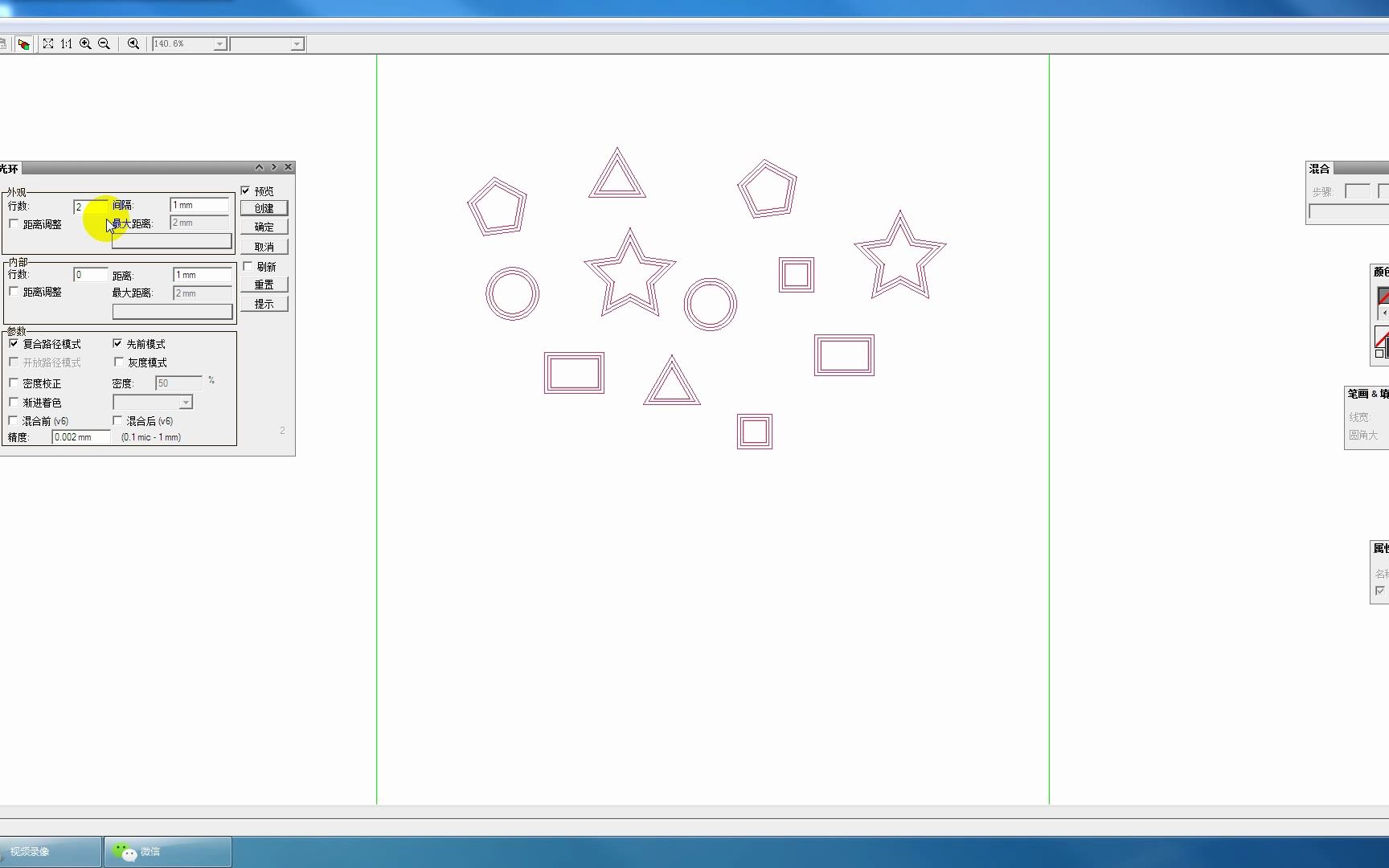This screenshot has height=868, width=1389.
Task: Set zoom to 1:1 actual size
Action: (66, 43)
